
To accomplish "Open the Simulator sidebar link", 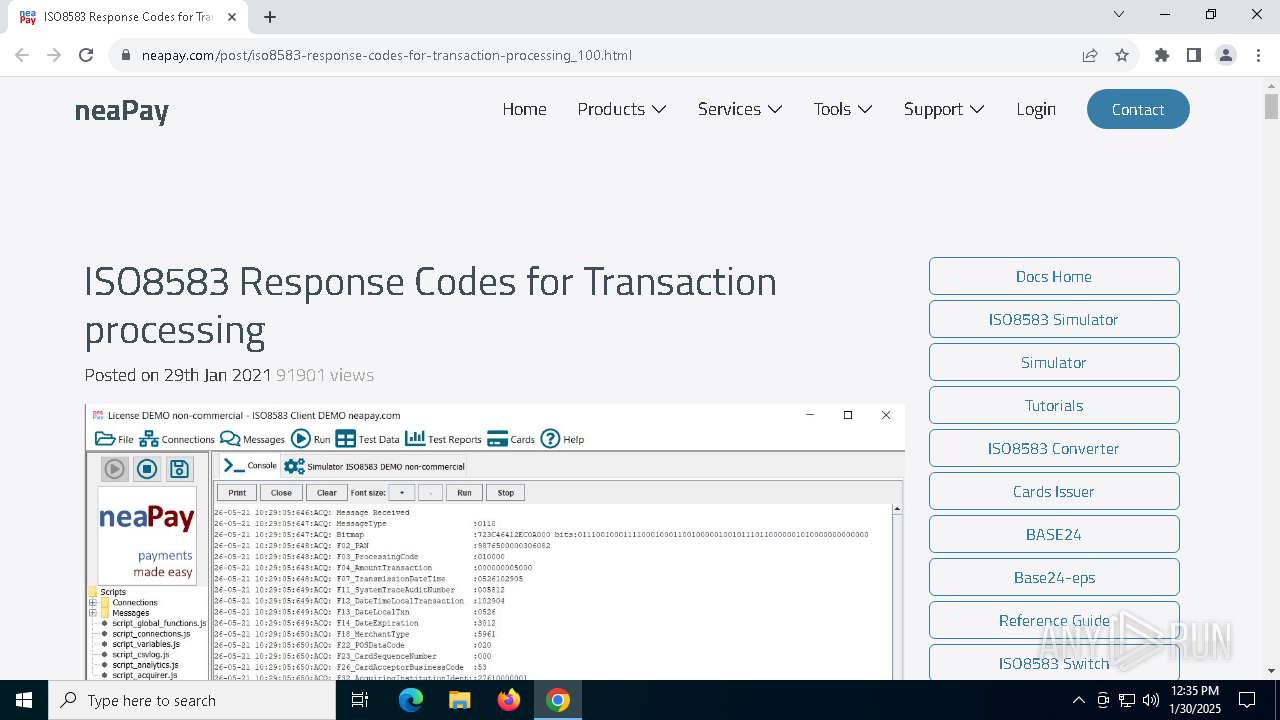I will click(x=1054, y=362).
